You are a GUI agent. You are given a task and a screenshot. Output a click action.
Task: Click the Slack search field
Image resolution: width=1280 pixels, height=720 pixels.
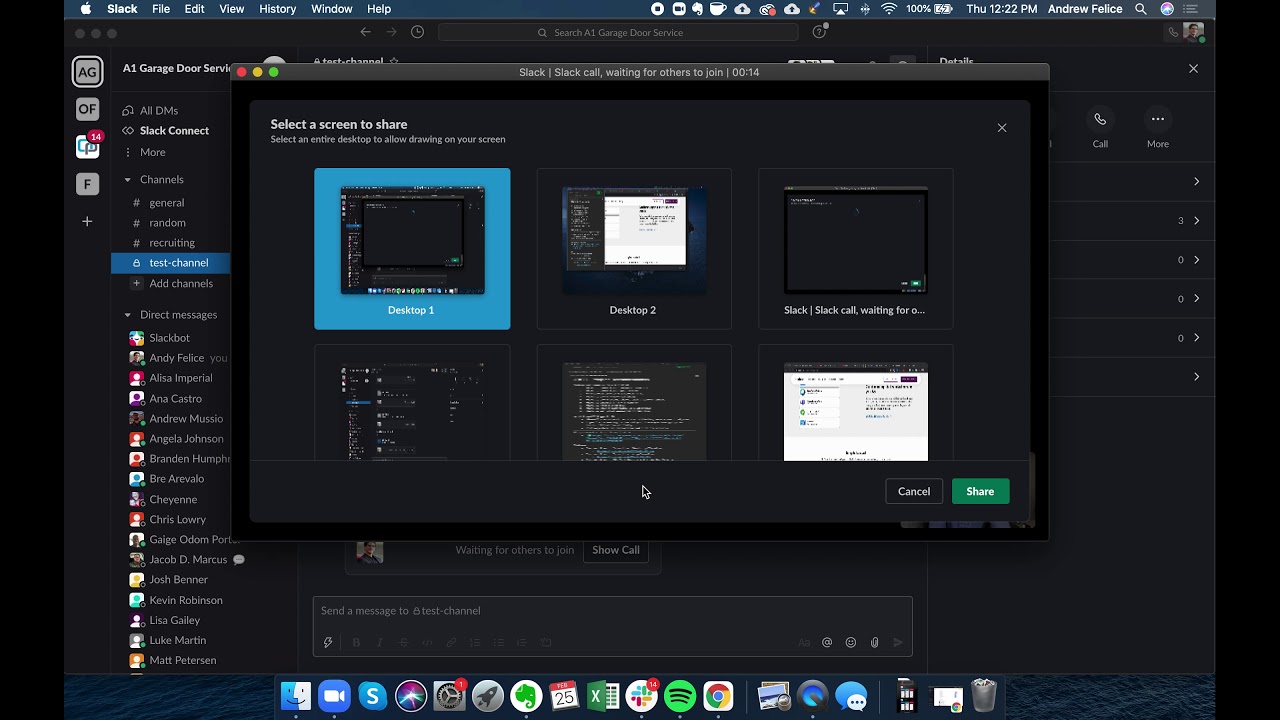pos(618,32)
